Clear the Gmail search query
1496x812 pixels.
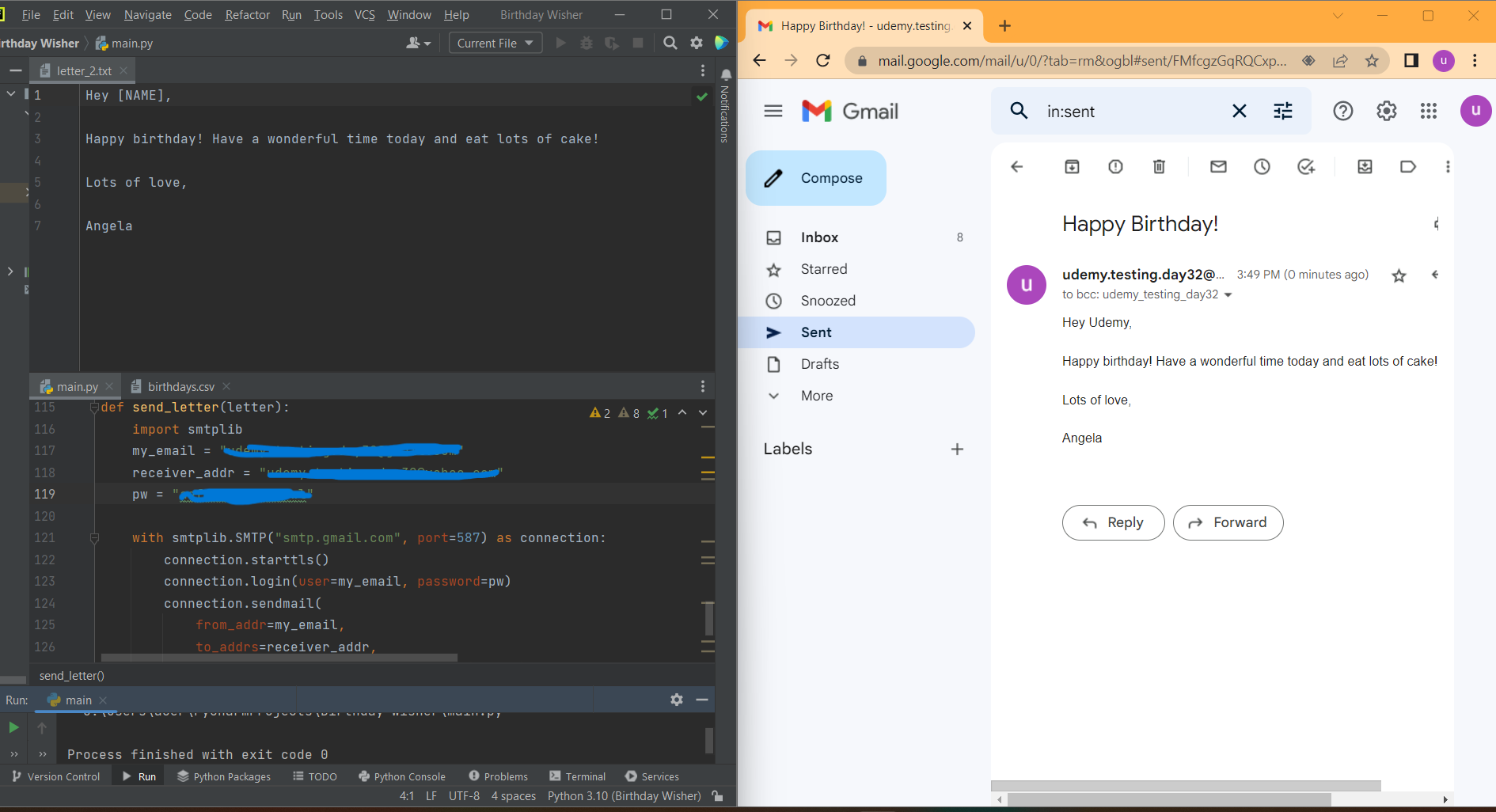[x=1240, y=111]
